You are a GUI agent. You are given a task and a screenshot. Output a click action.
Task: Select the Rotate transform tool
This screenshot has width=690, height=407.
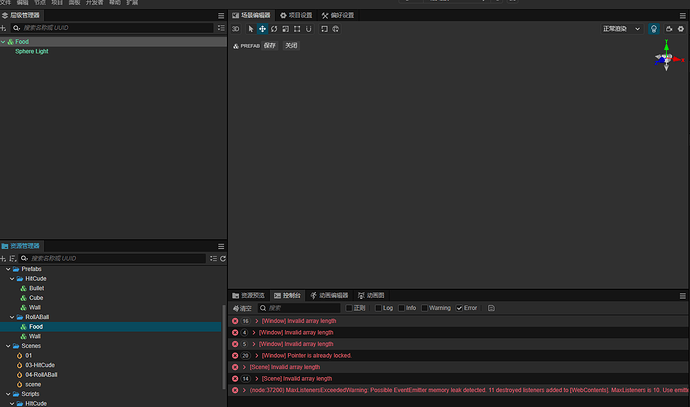point(274,29)
